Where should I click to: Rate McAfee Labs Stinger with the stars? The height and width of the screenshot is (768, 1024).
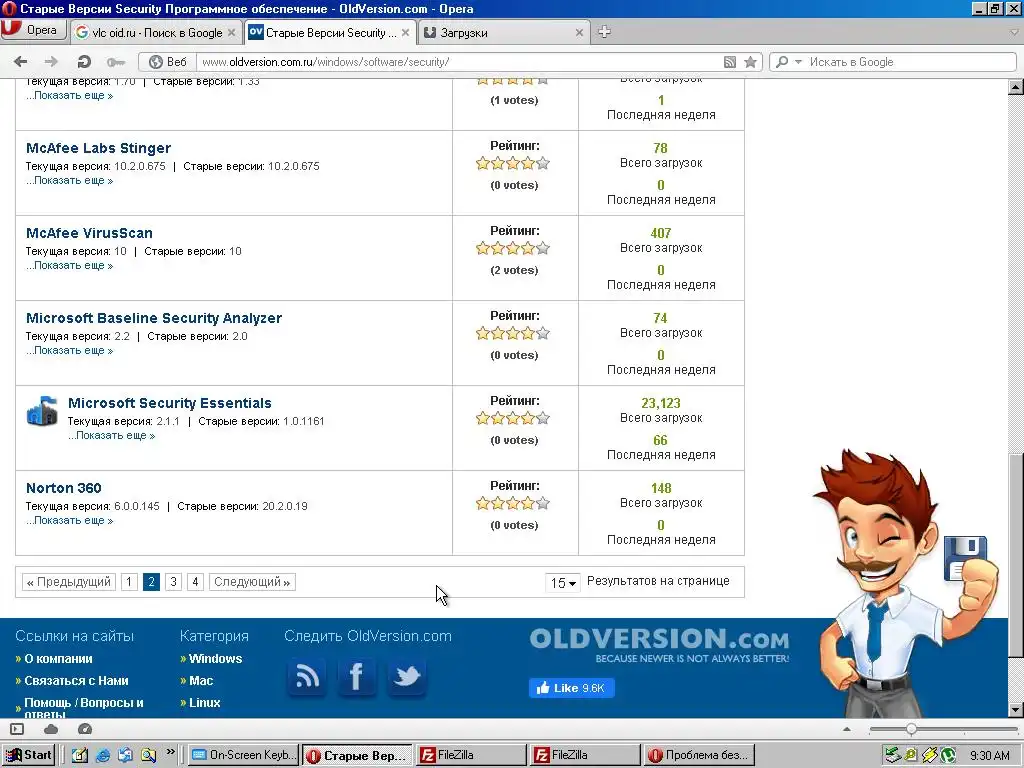(513, 163)
